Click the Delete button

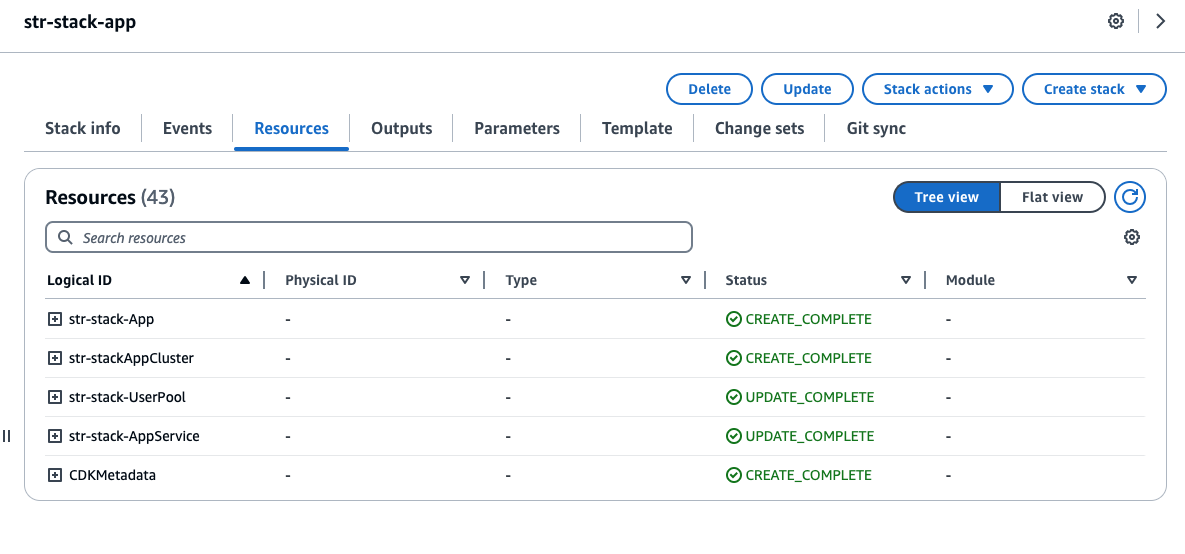(709, 89)
